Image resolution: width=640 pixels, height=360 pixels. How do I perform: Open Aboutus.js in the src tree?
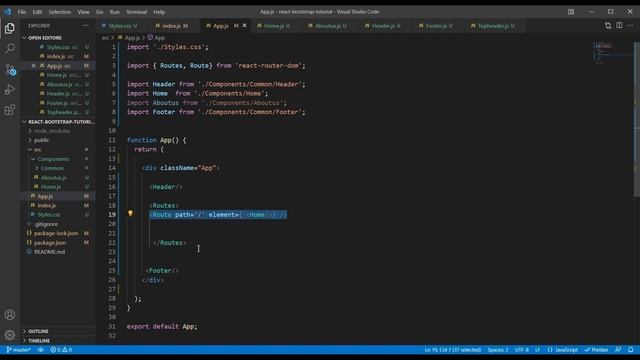point(58,178)
